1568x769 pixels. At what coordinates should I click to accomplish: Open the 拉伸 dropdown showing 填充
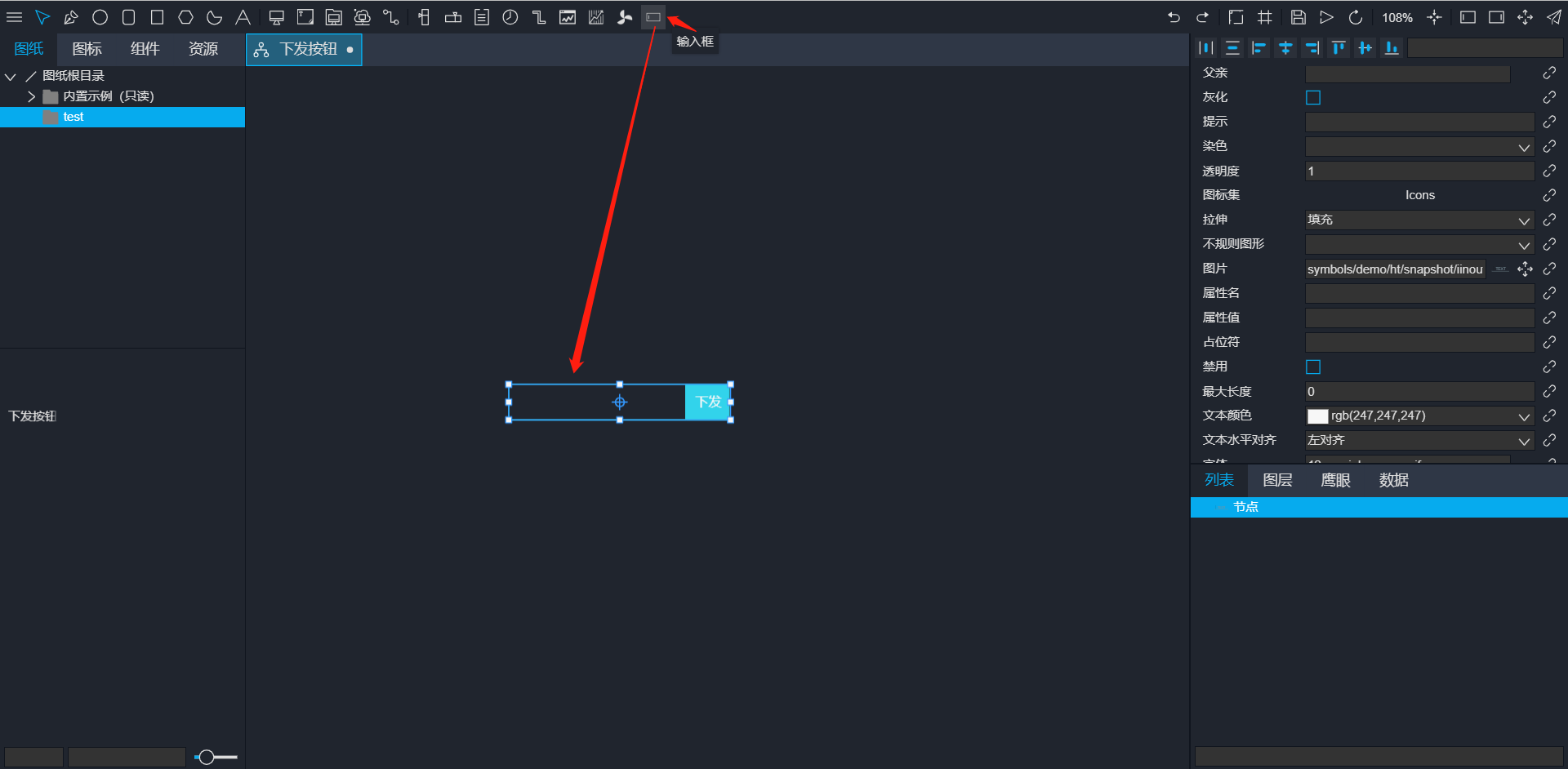[1419, 220]
